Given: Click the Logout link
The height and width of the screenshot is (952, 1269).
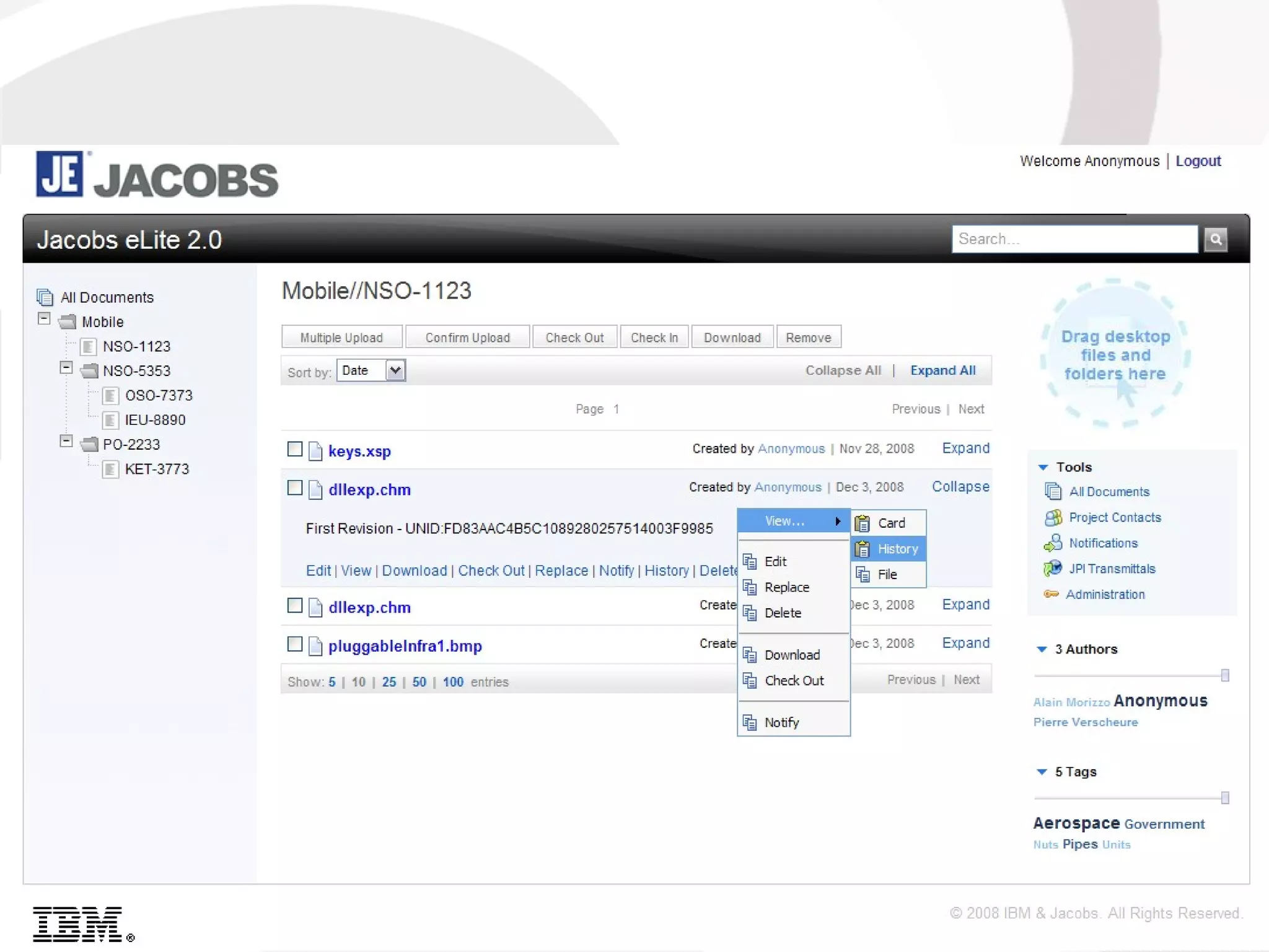Looking at the screenshot, I should [1198, 161].
